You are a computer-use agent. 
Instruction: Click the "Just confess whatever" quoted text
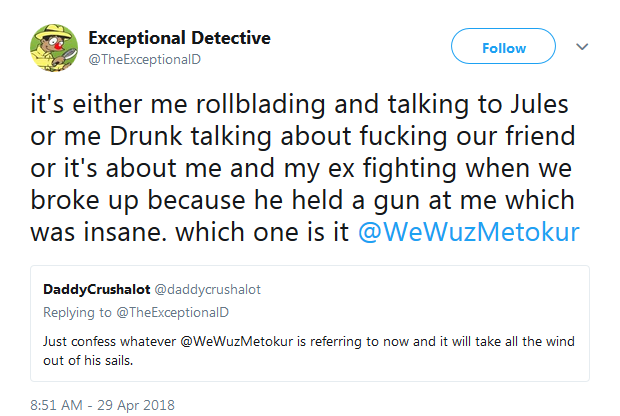[110, 341]
